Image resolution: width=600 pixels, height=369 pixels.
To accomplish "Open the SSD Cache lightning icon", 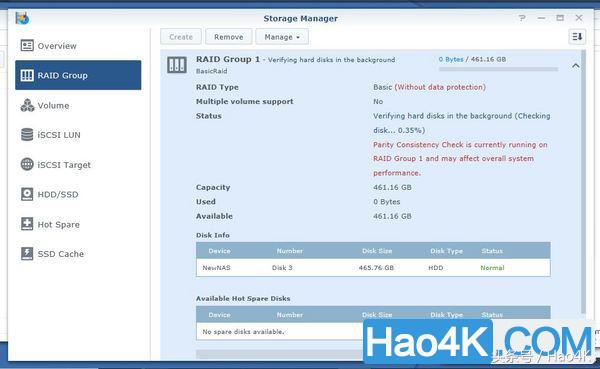I will [27, 253].
